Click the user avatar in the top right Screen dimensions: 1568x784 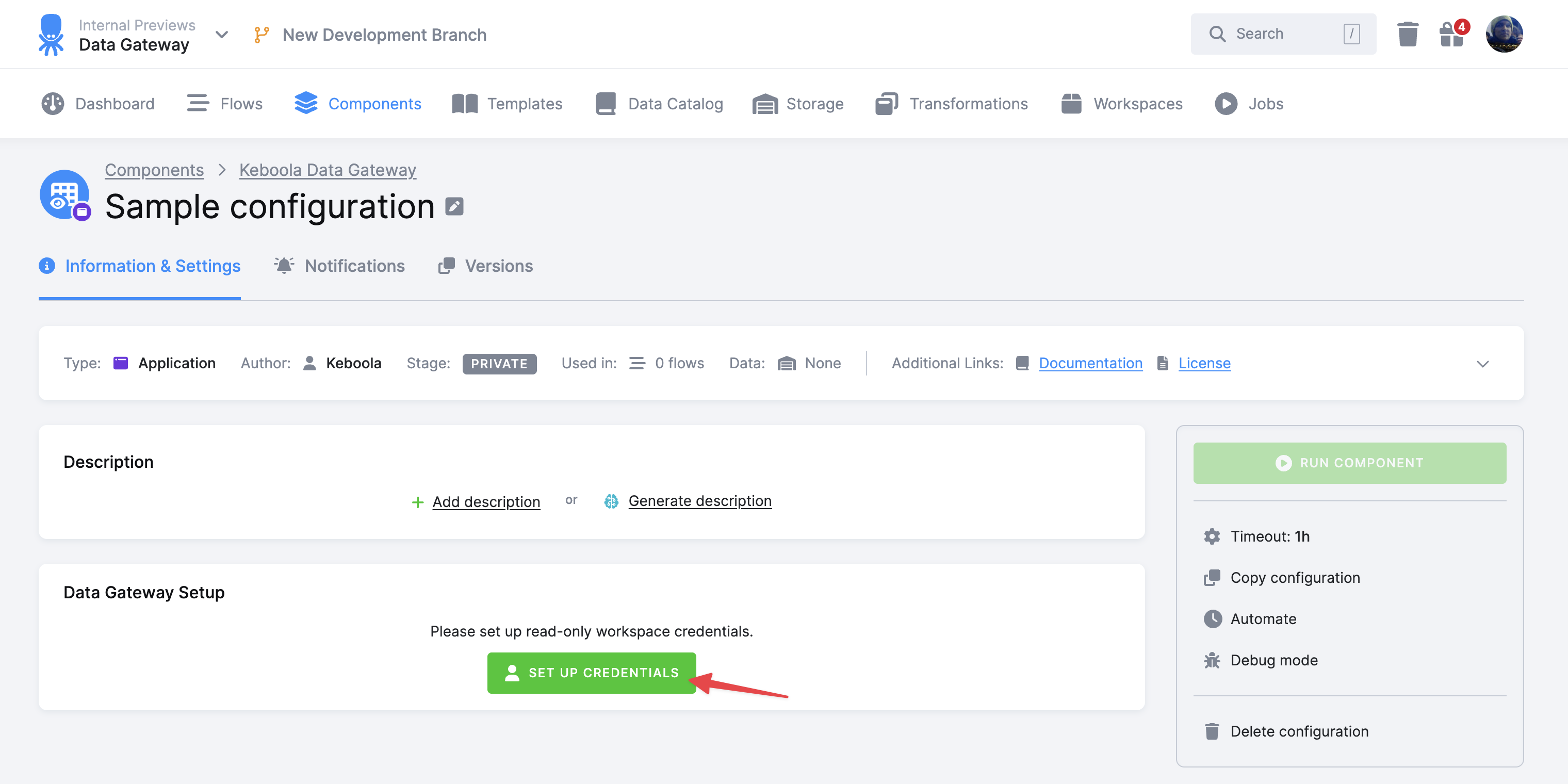(x=1504, y=34)
